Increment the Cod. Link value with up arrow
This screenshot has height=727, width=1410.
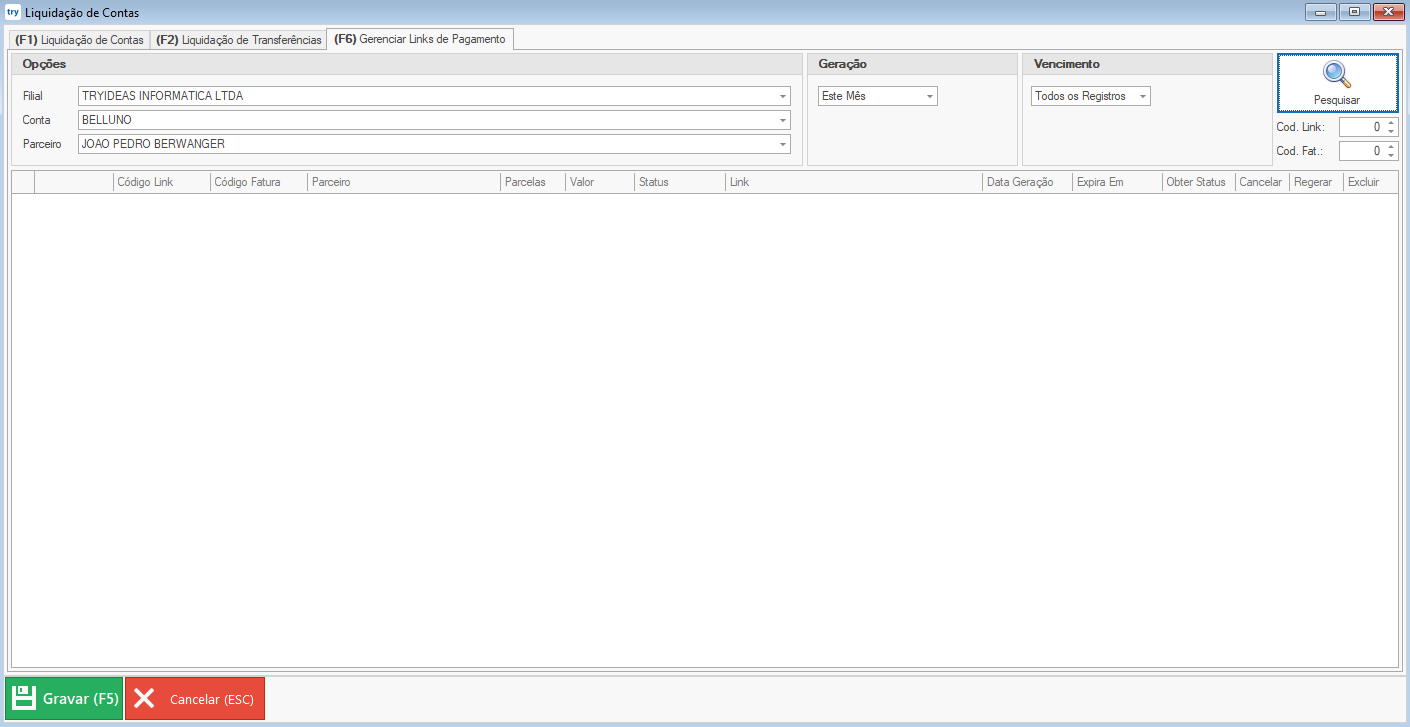pos(1391,123)
